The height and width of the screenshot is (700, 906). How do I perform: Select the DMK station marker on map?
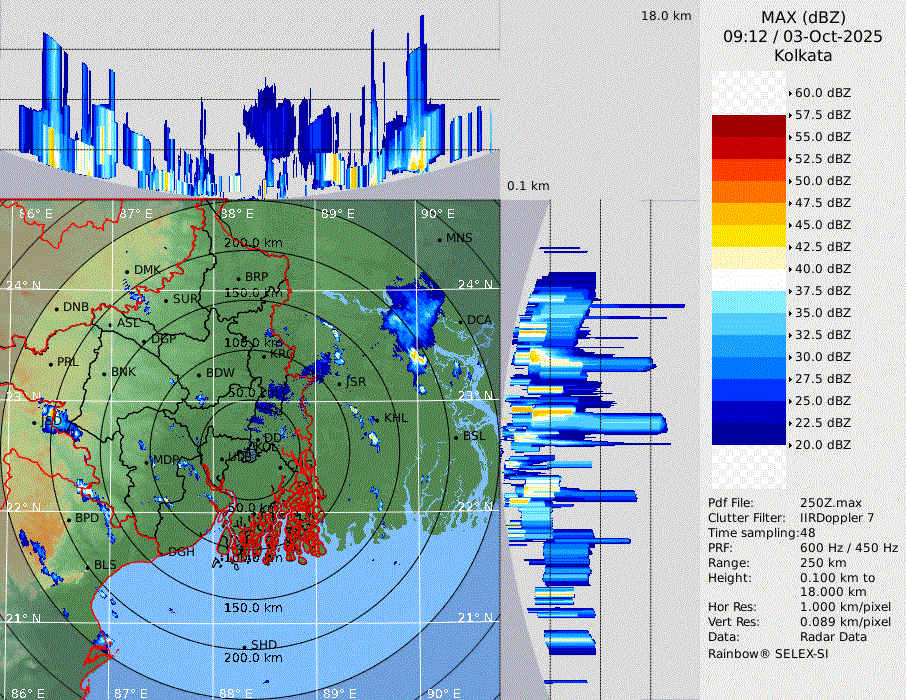(128, 271)
